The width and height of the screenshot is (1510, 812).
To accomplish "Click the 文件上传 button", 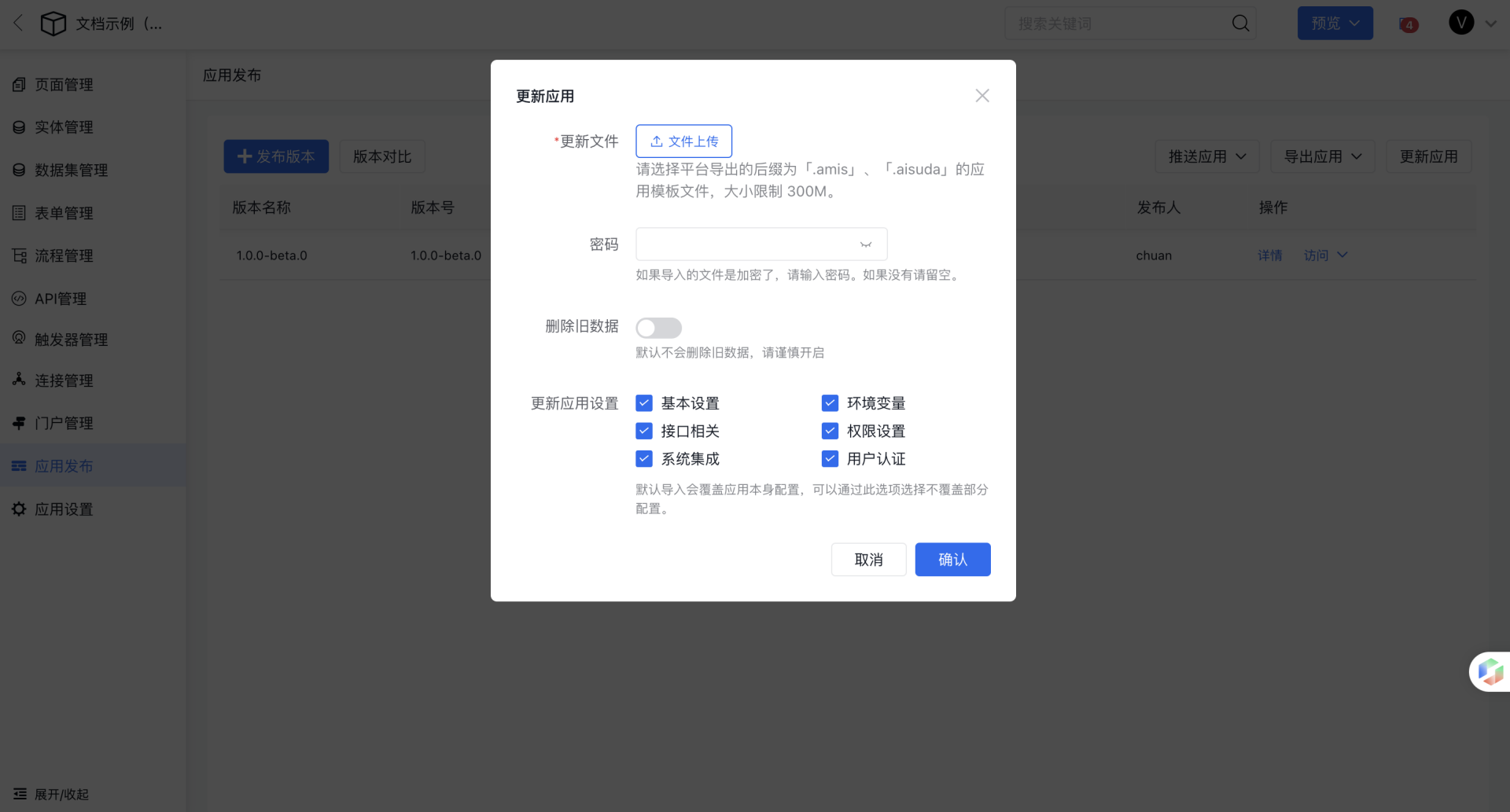I will [683, 141].
